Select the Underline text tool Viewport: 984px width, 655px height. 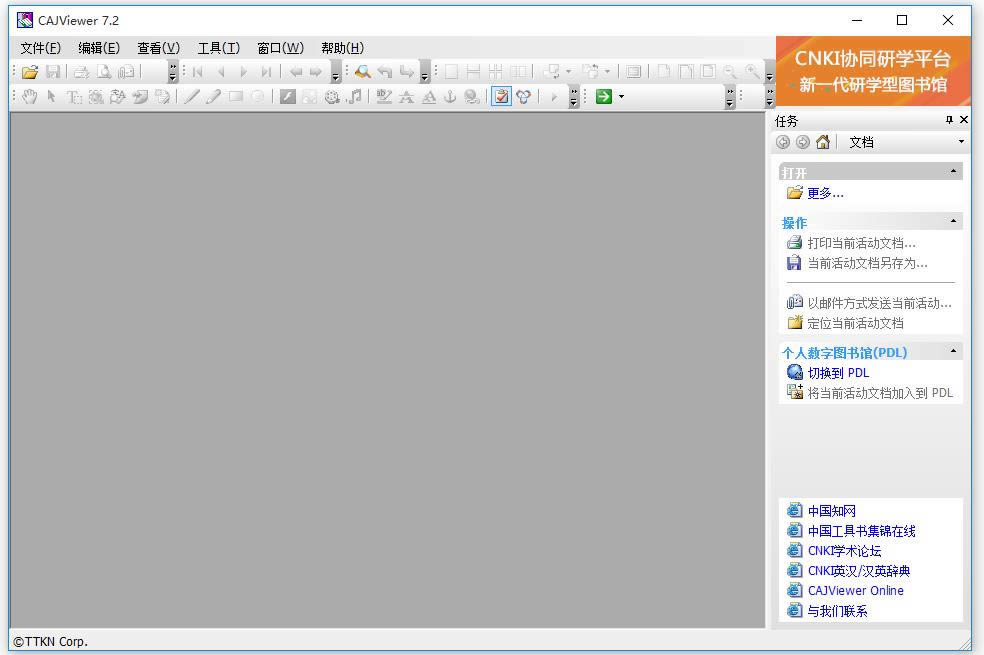coord(429,97)
